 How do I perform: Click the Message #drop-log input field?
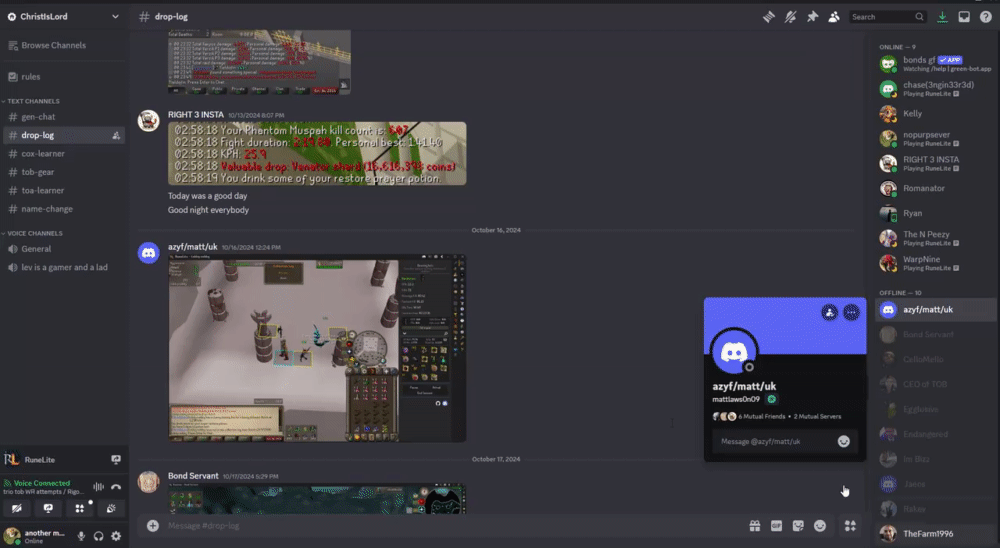446,526
